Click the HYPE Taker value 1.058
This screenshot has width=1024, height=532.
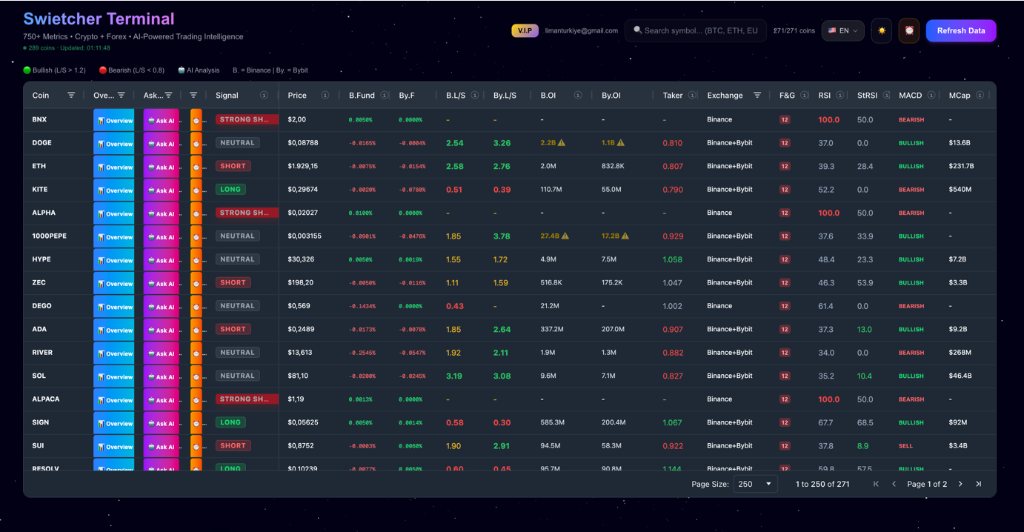pyautogui.click(x=672, y=259)
